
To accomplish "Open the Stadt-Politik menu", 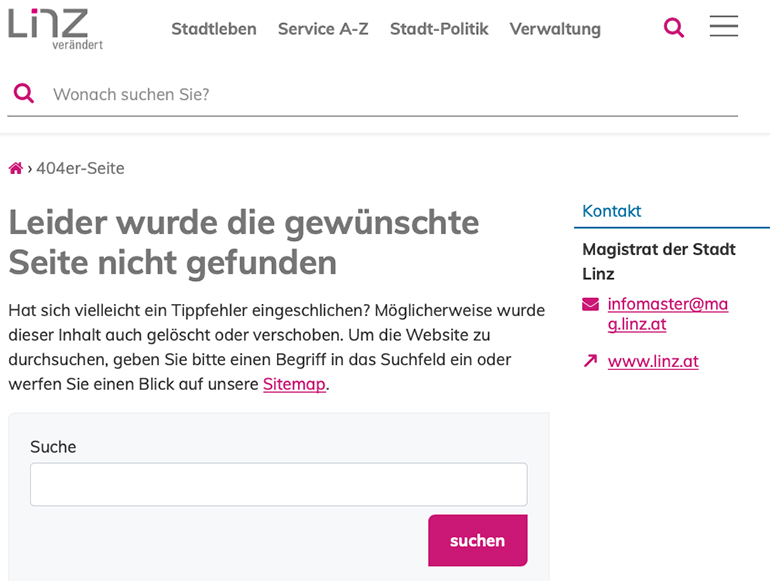I will click(x=439, y=29).
